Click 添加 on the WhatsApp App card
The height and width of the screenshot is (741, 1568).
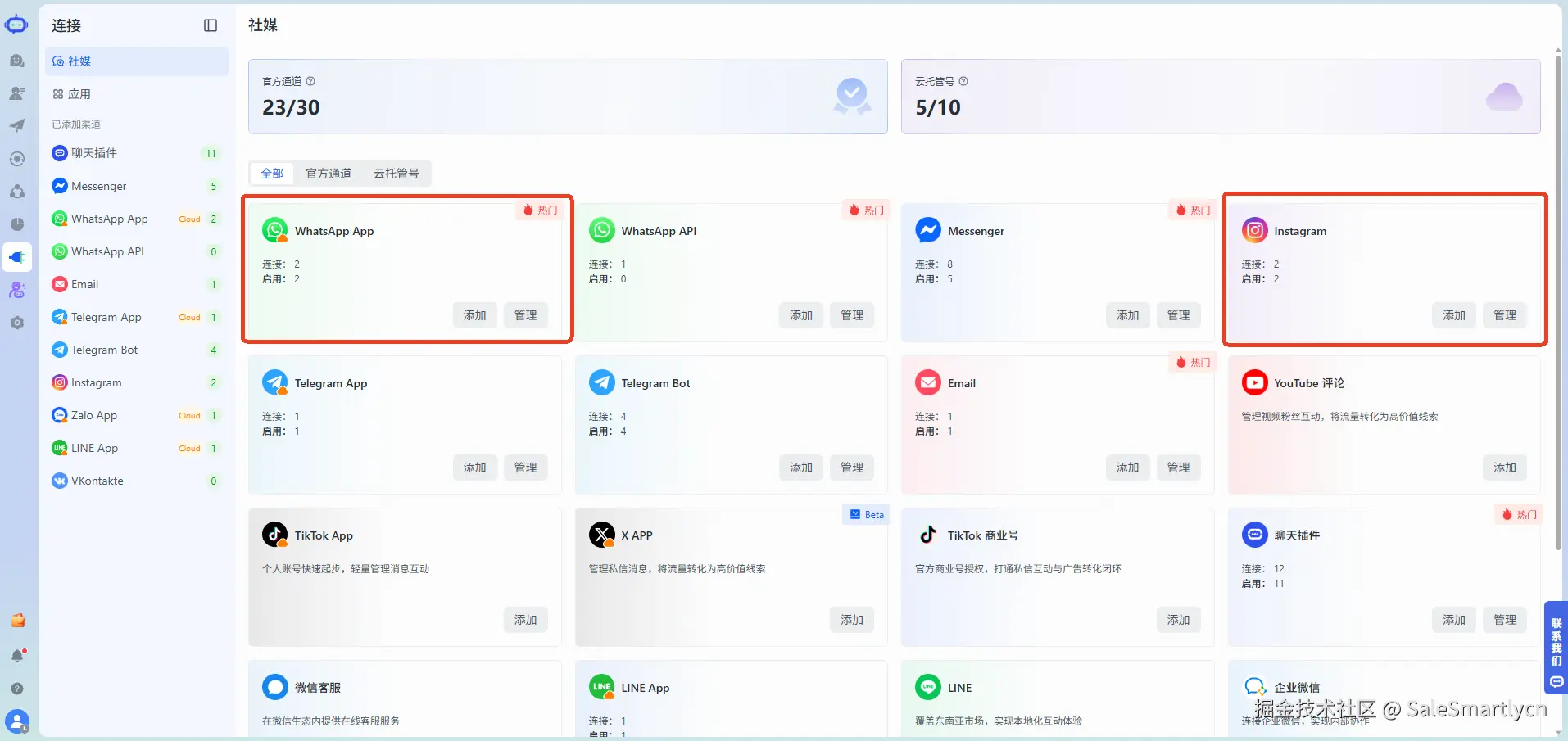[475, 315]
